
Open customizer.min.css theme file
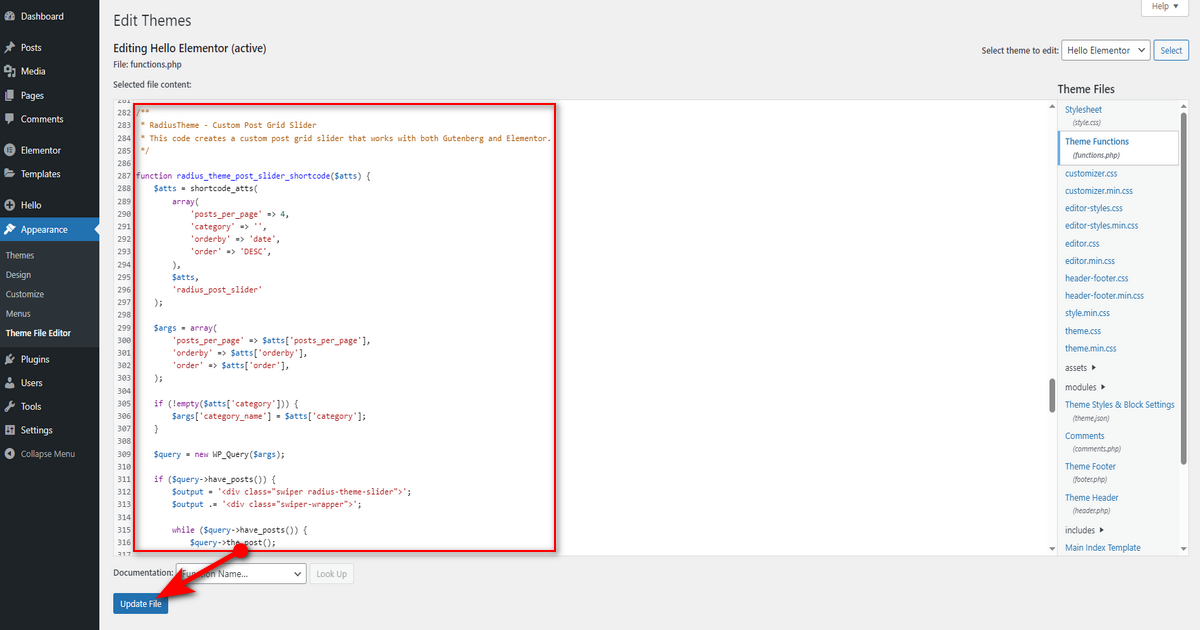[1099, 191]
